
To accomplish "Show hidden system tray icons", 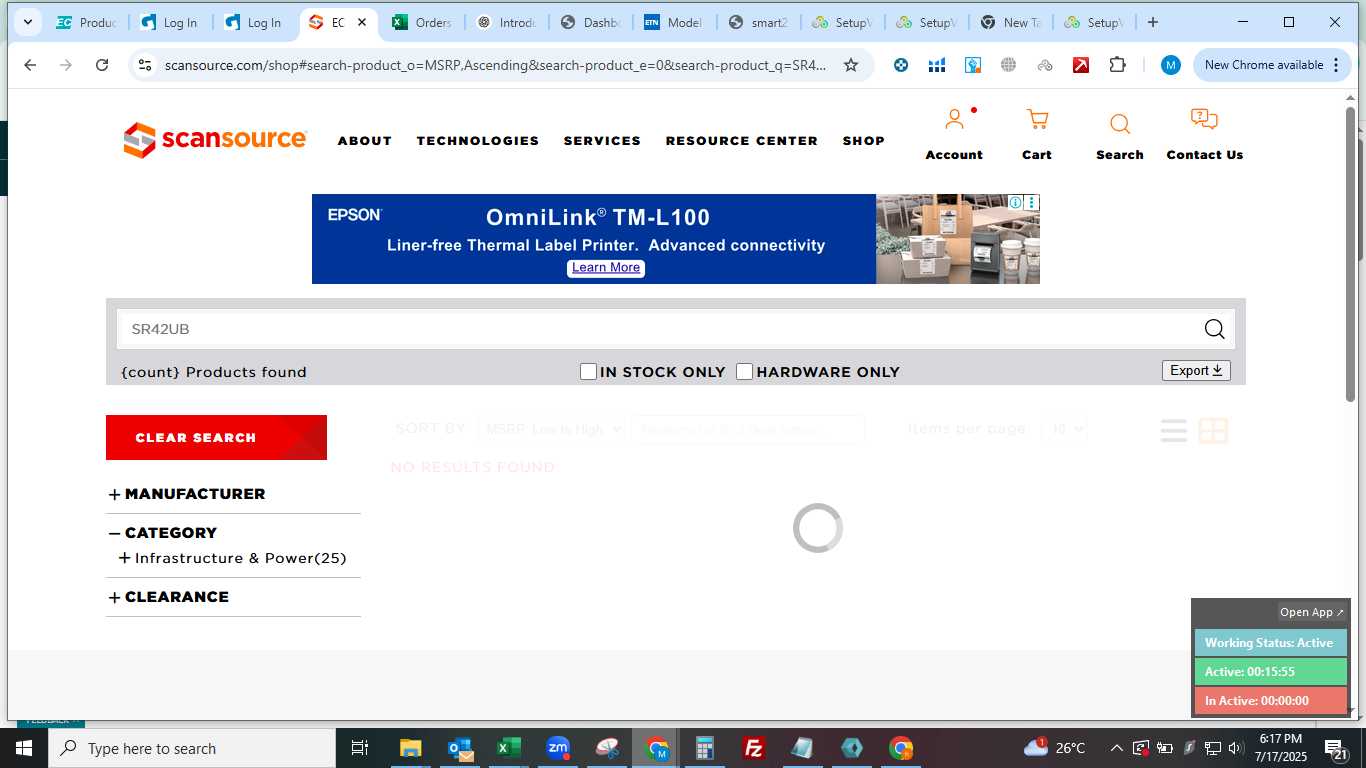I will tap(1116, 748).
